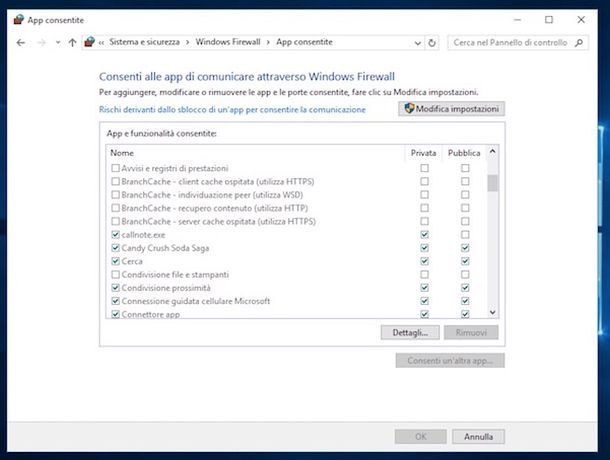Toggle the Avvisi e registri di prestazioni checkbox
610x460 pixels.
(116, 168)
